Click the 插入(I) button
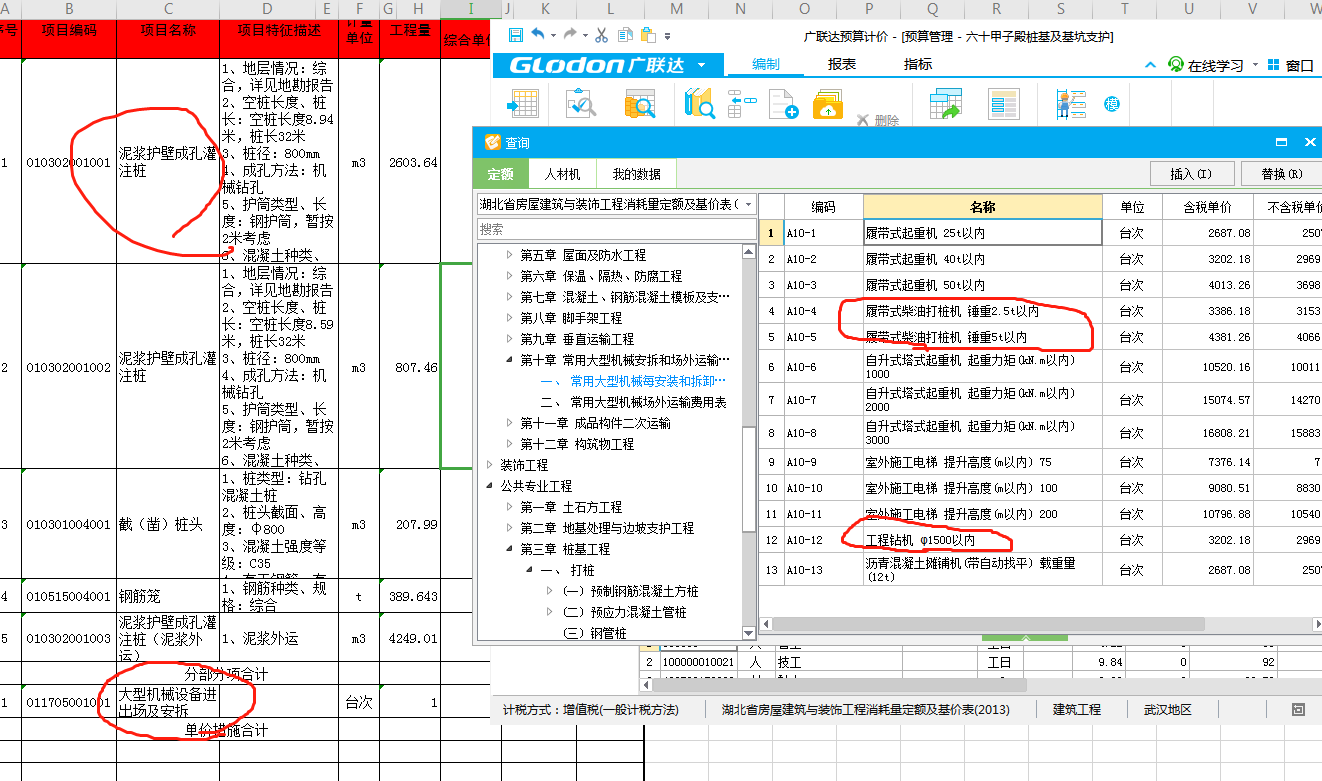 point(1190,174)
